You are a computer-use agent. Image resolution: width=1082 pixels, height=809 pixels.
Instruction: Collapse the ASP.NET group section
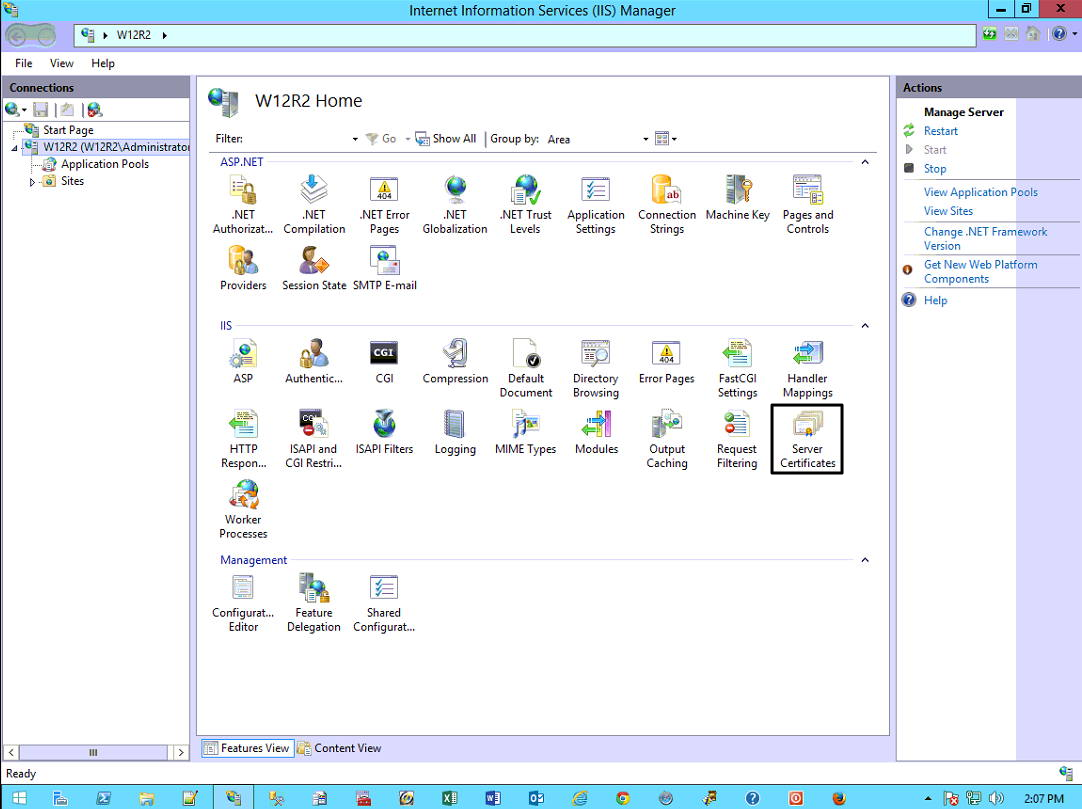[x=865, y=161]
